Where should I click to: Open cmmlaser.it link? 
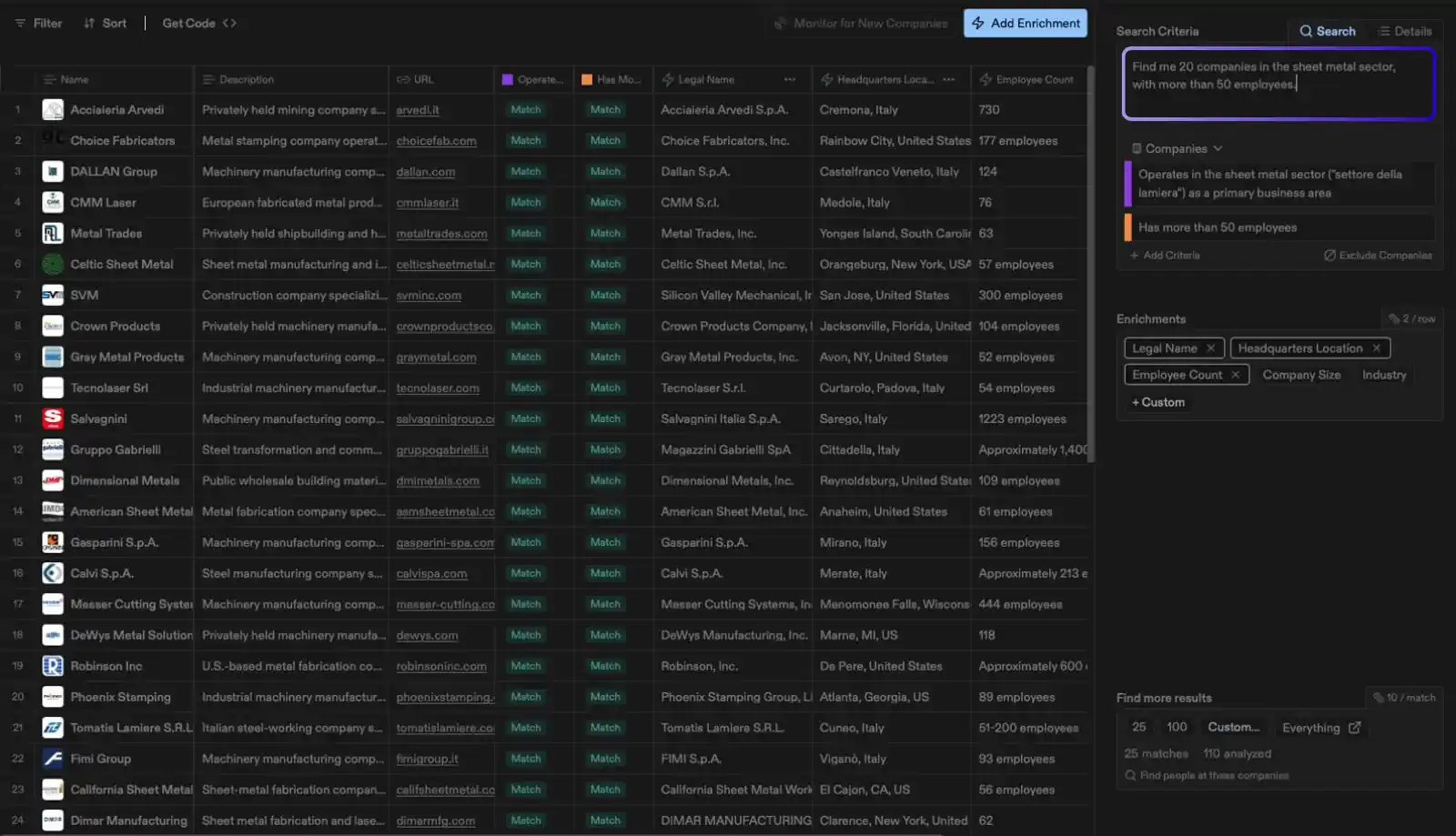[x=427, y=203]
